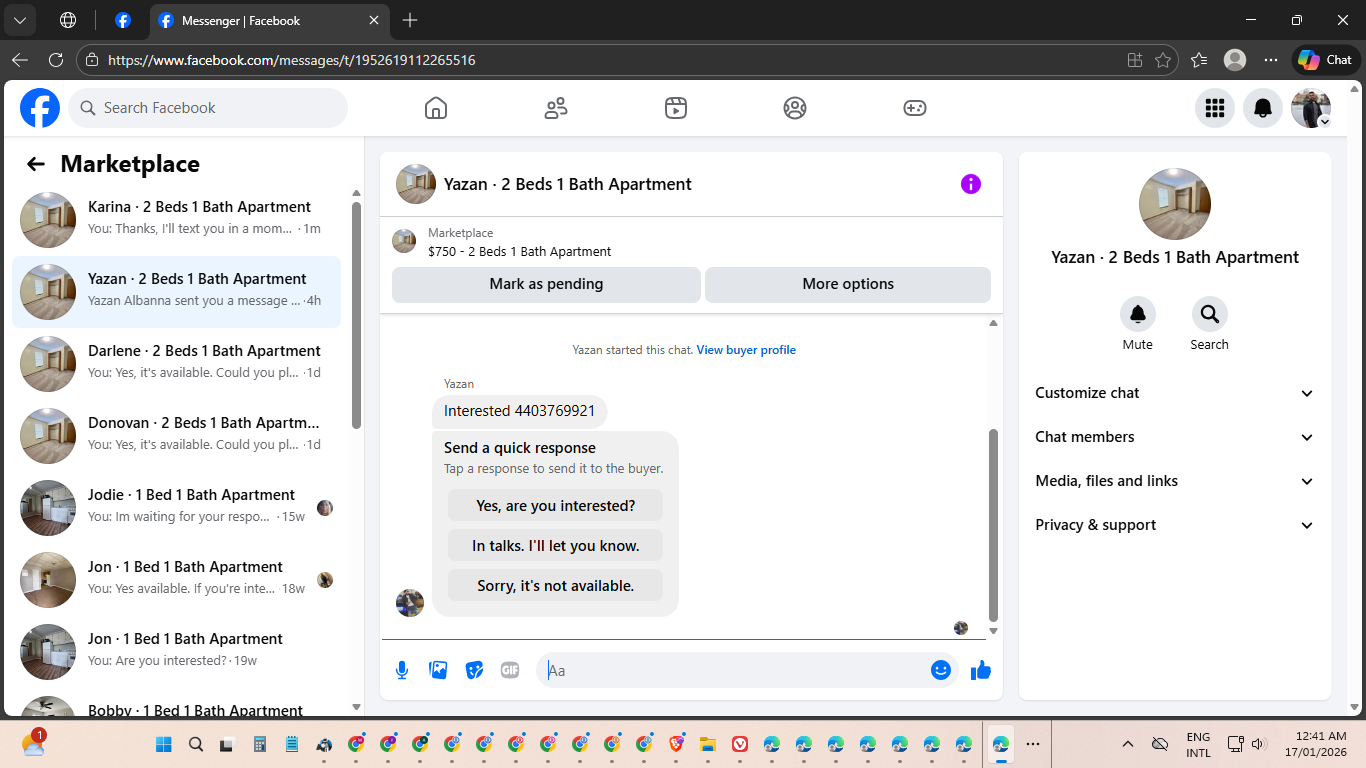This screenshot has height=768, width=1366.
Task: Open the Video (Reels) navigation icon
Action: coord(676,108)
